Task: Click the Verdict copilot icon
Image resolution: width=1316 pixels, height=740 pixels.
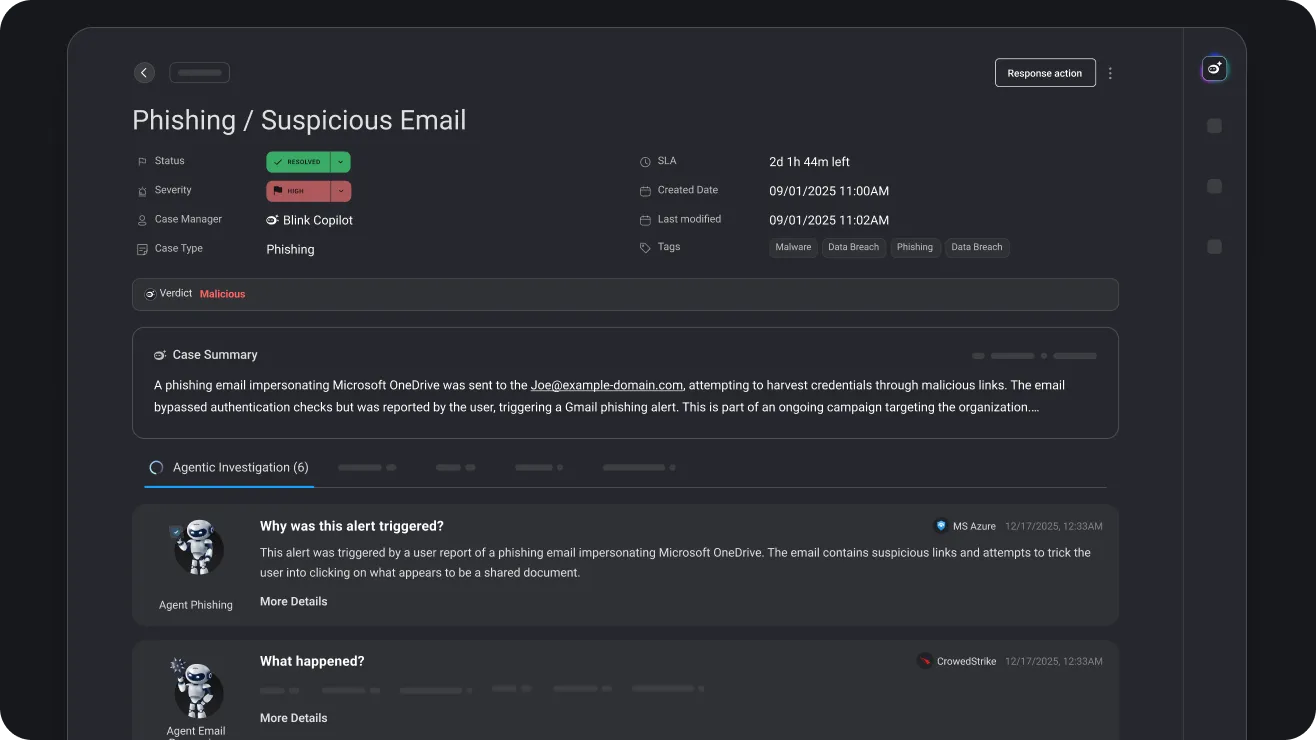Action: click(x=150, y=294)
